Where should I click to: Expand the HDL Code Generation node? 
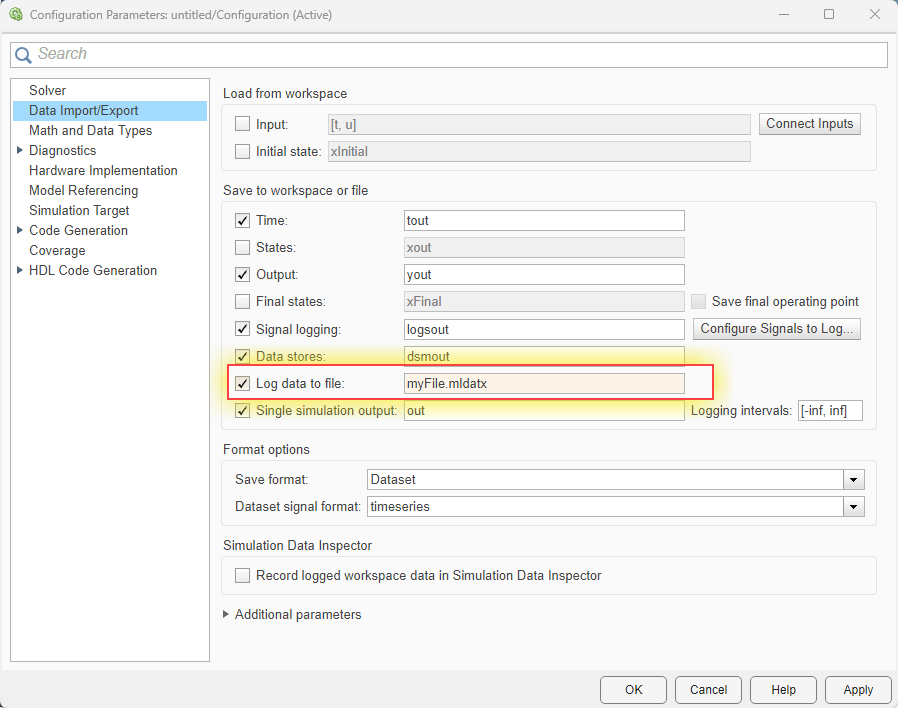click(x=19, y=270)
